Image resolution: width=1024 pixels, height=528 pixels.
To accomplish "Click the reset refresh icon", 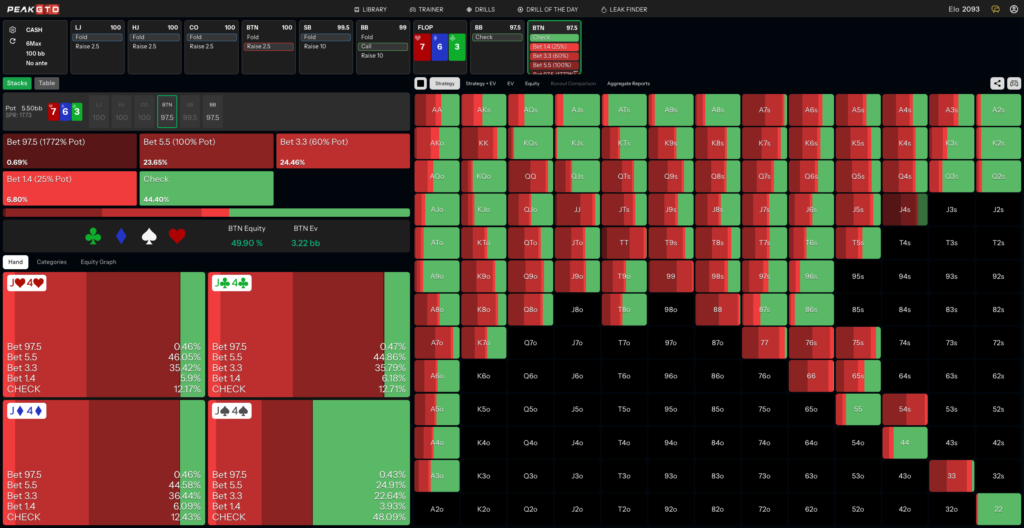I will click(12, 41).
